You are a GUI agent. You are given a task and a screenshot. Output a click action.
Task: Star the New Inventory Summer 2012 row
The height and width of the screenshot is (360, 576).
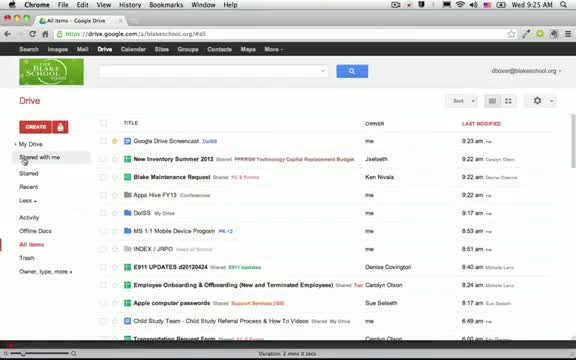click(x=115, y=159)
